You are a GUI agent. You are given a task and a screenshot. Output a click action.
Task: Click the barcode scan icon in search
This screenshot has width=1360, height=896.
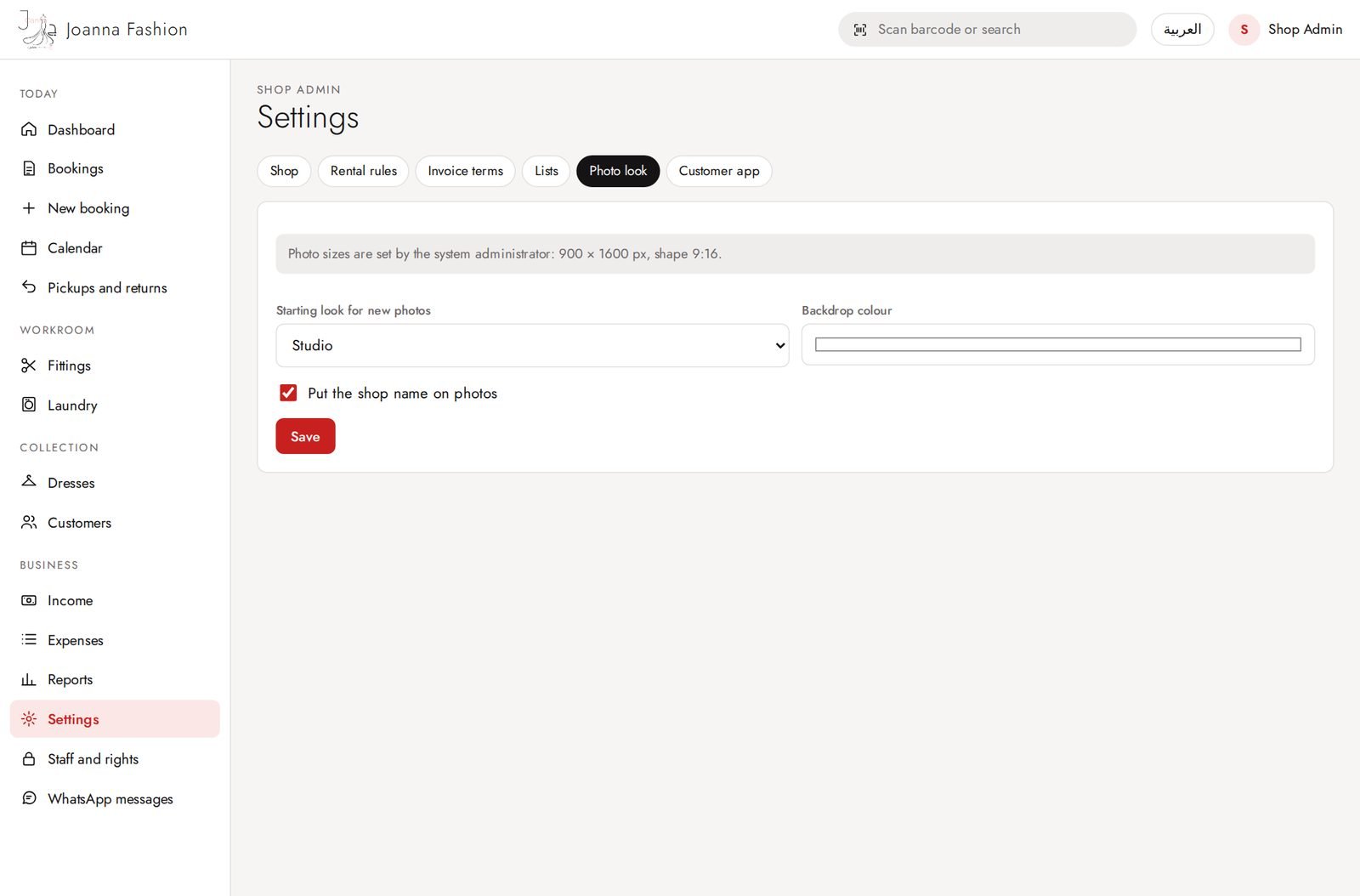pos(860,30)
